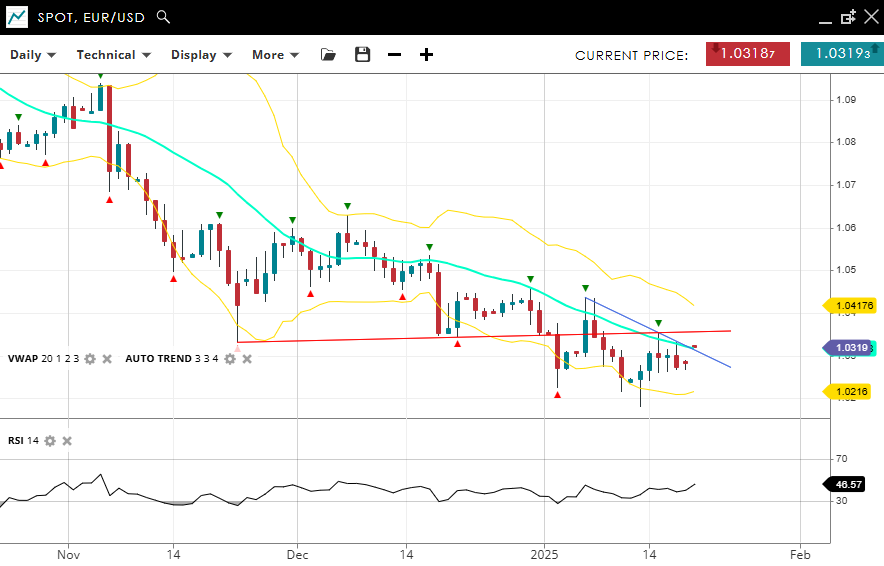Click the red sell price 1.0318 button
Screen dimensions: 884x566
[x=748, y=54]
